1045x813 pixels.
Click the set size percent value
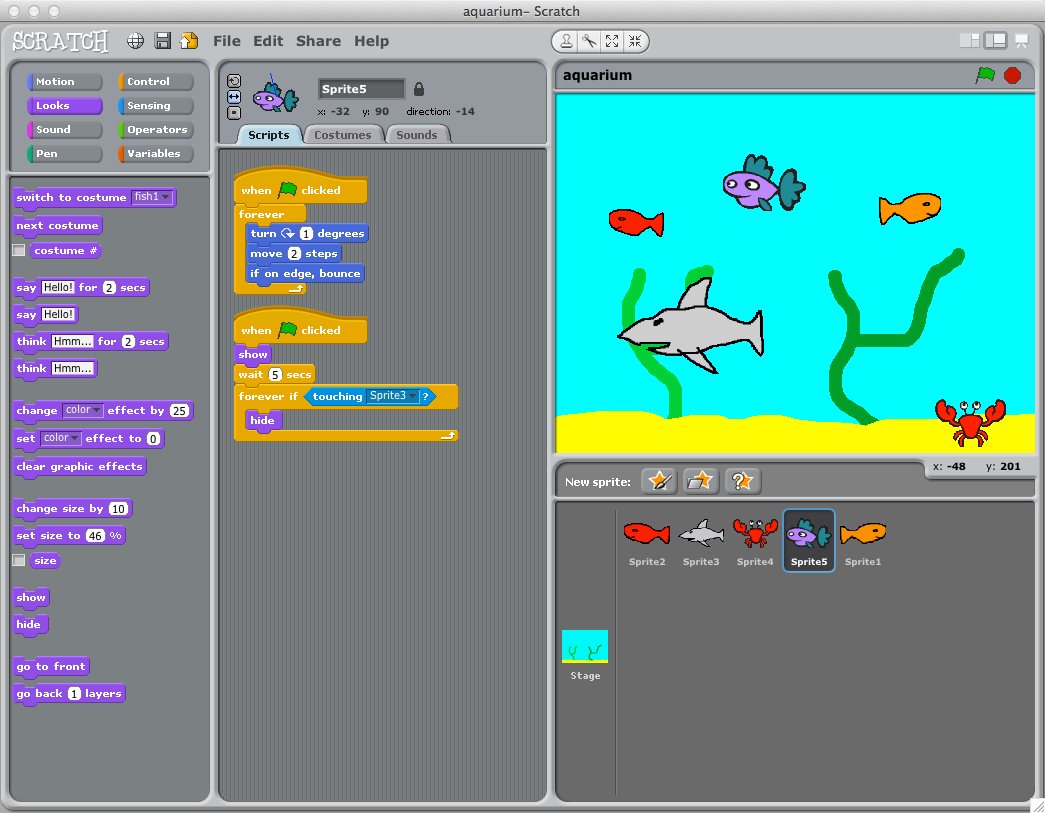click(95, 535)
